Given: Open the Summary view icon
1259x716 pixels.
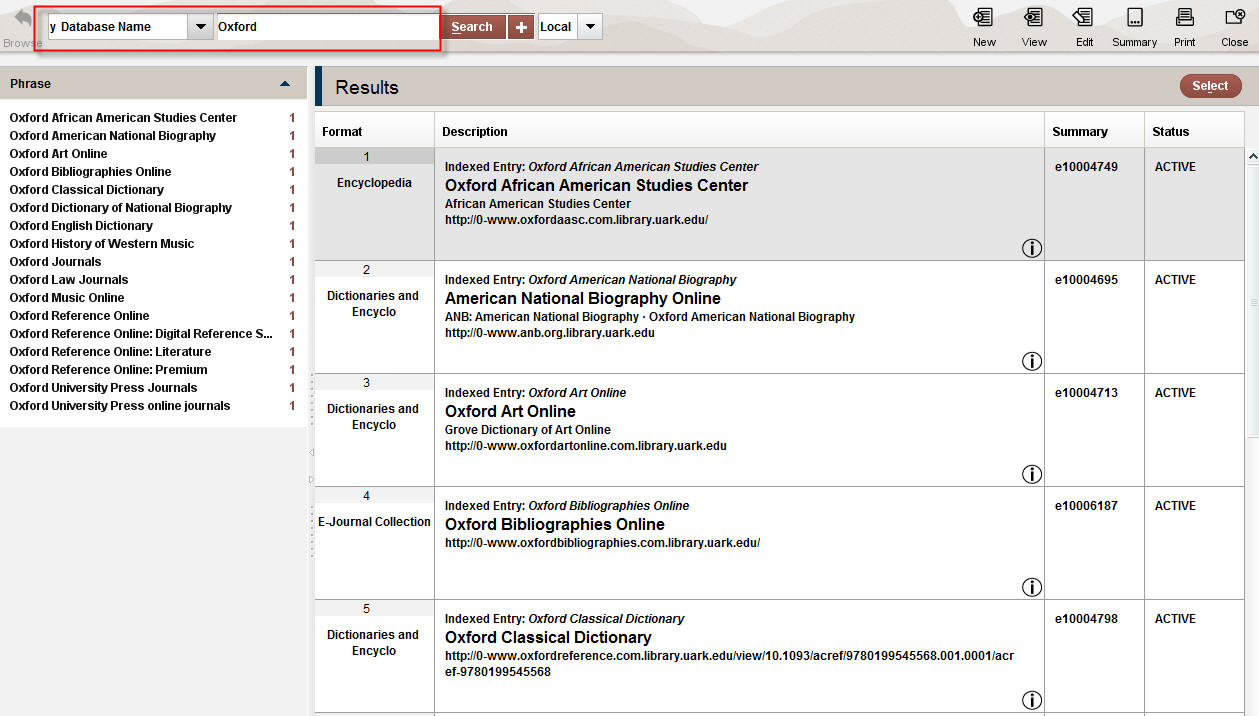Looking at the screenshot, I should (1134, 17).
